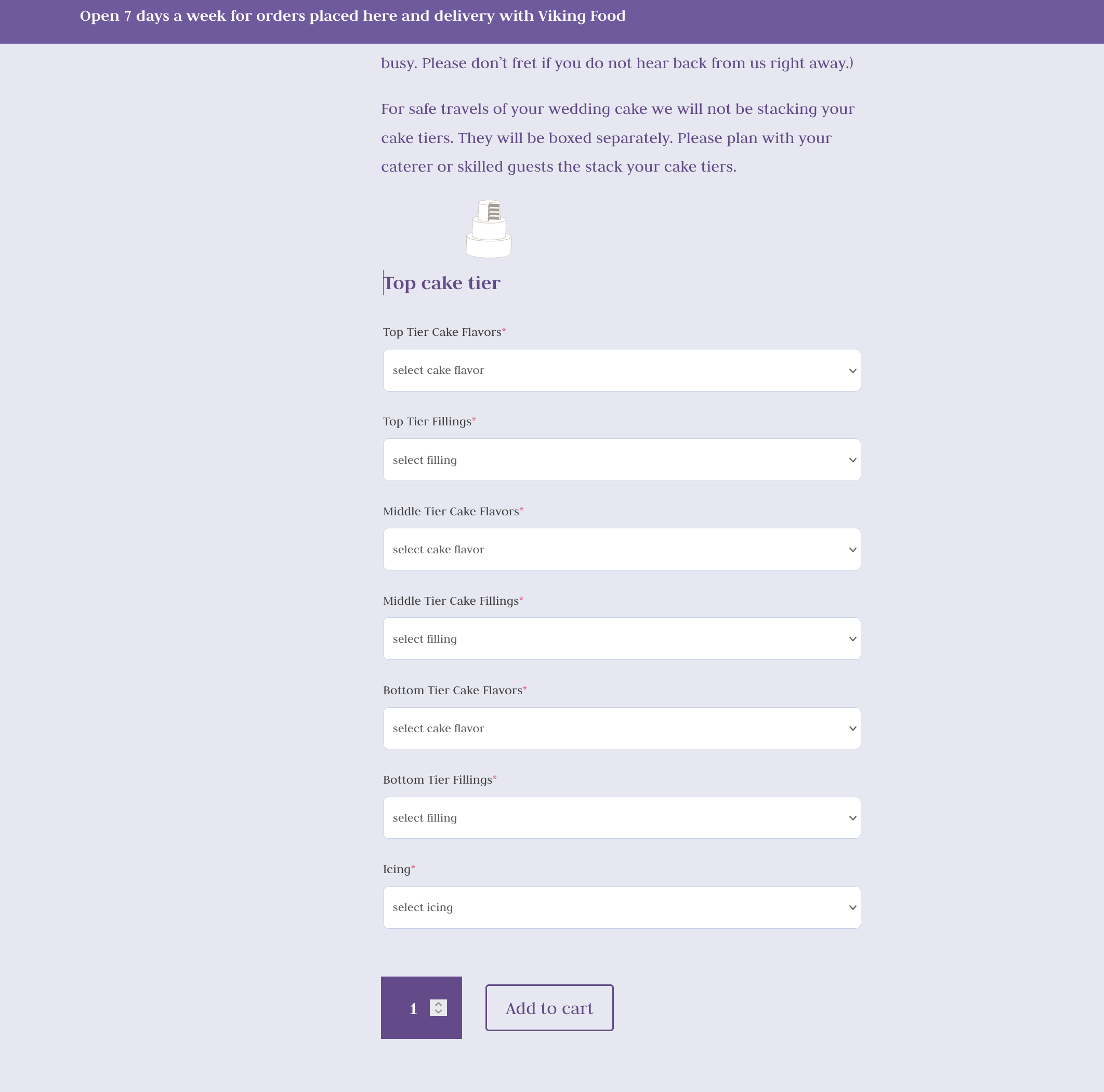This screenshot has height=1092, width=1104.
Task: Expand the Middle Tier Cake Flavors selector
Action: click(x=622, y=549)
